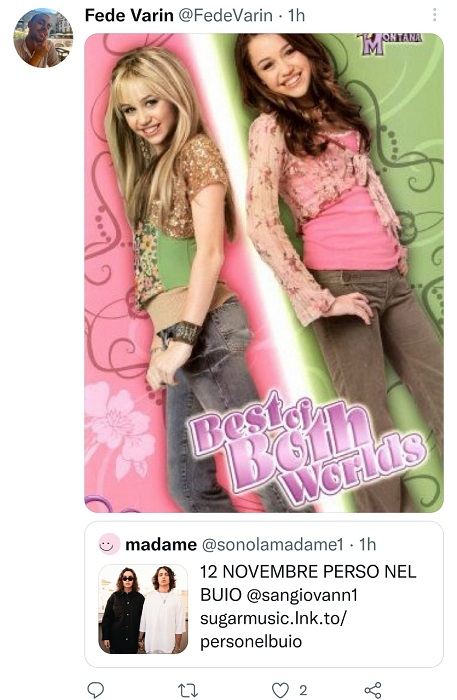Viewport: 457px width, 700px height.
Task: Click madame's smiley avatar icon
Action: 109,544
